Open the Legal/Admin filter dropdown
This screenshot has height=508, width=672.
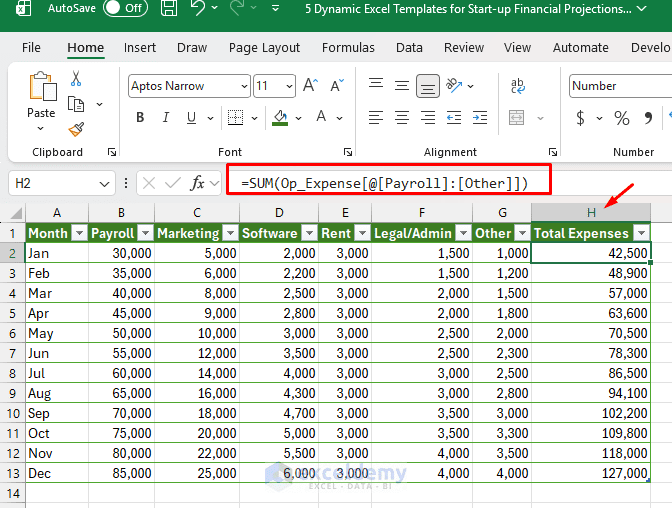pyautogui.click(x=463, y=233)
